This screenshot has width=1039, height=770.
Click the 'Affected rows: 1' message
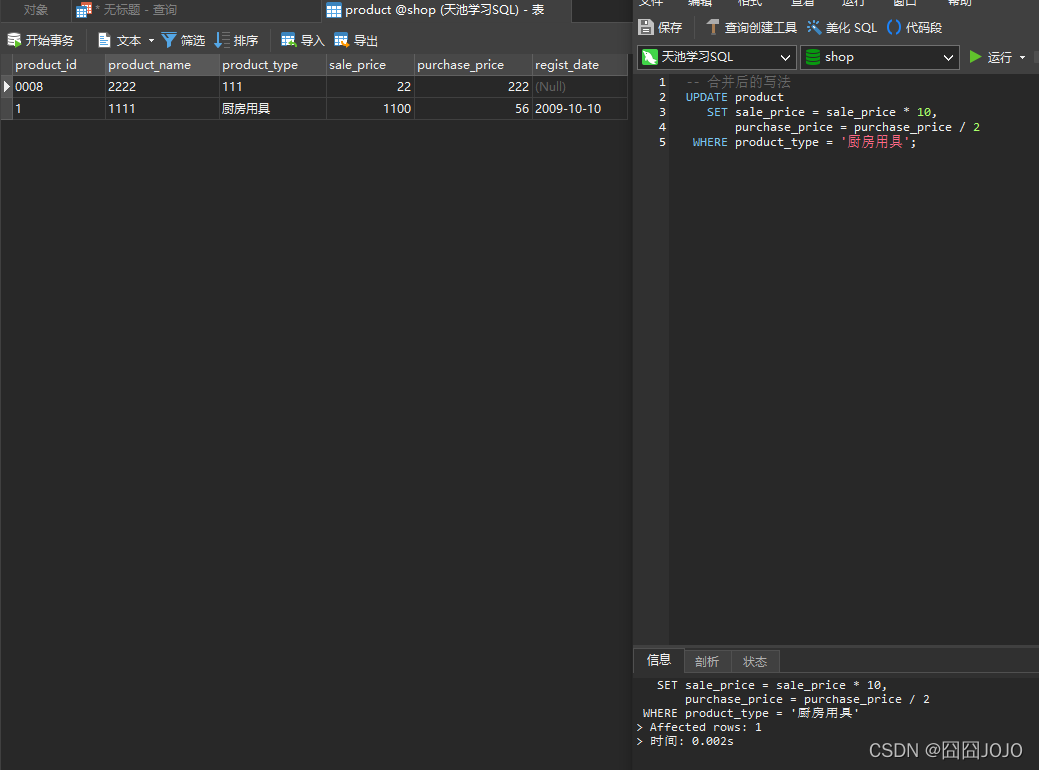coord(699,727)
